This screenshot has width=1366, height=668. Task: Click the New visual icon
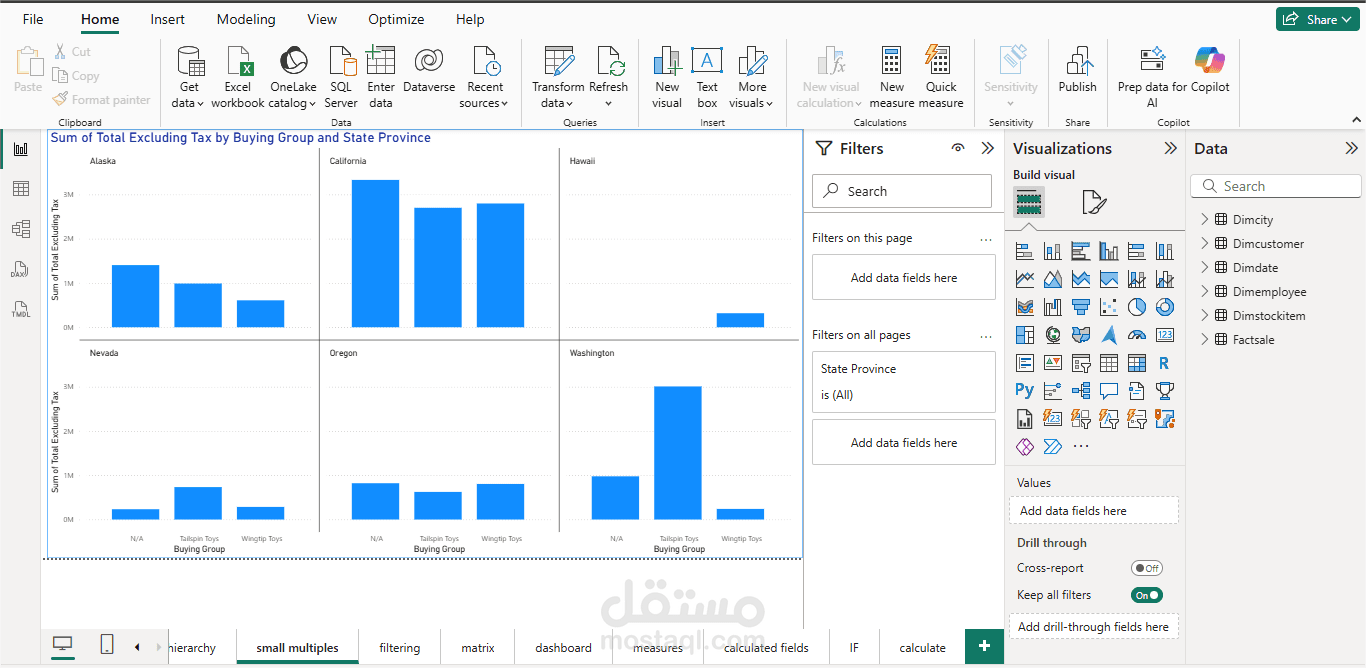point(667,62)
